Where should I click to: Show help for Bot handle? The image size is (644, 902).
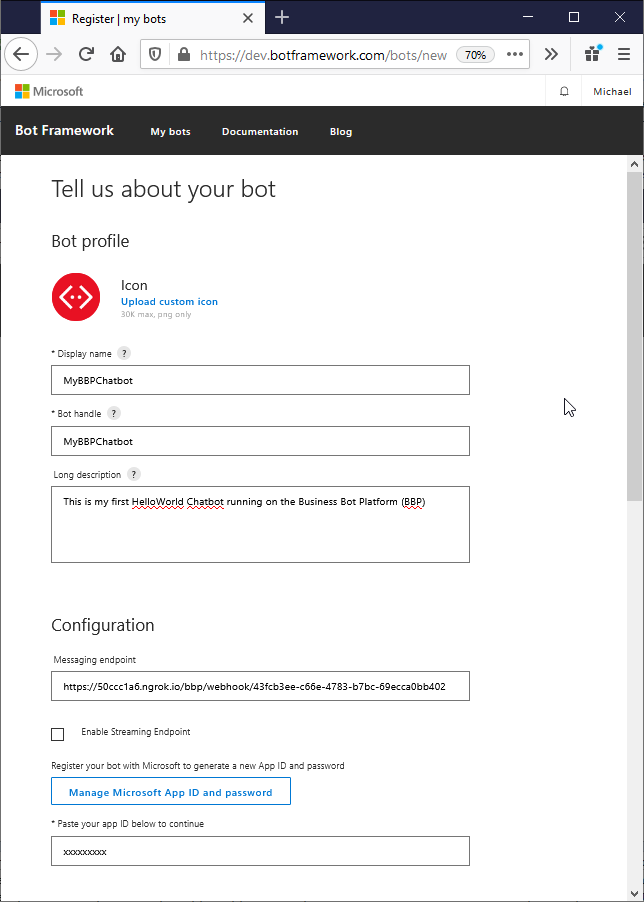(x=114, y=414)
